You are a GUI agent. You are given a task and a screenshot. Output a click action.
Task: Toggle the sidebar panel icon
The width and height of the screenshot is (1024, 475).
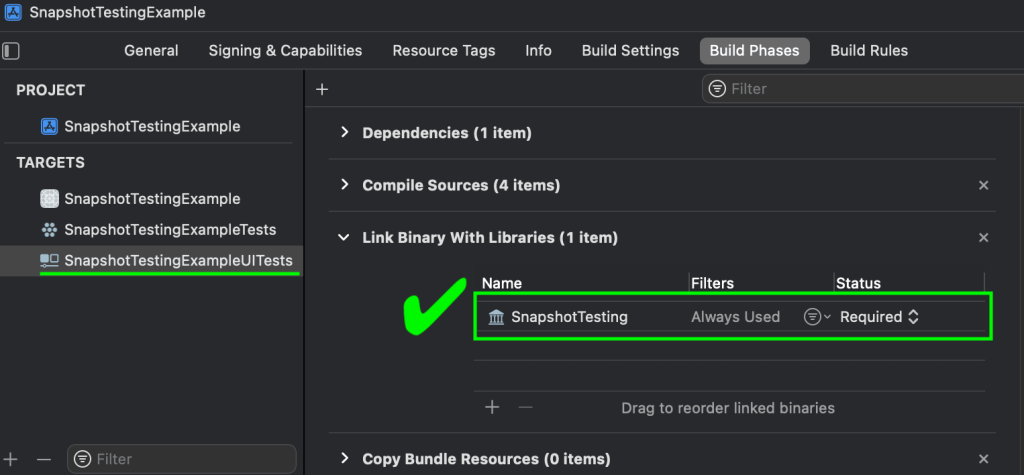click(11, 51)
